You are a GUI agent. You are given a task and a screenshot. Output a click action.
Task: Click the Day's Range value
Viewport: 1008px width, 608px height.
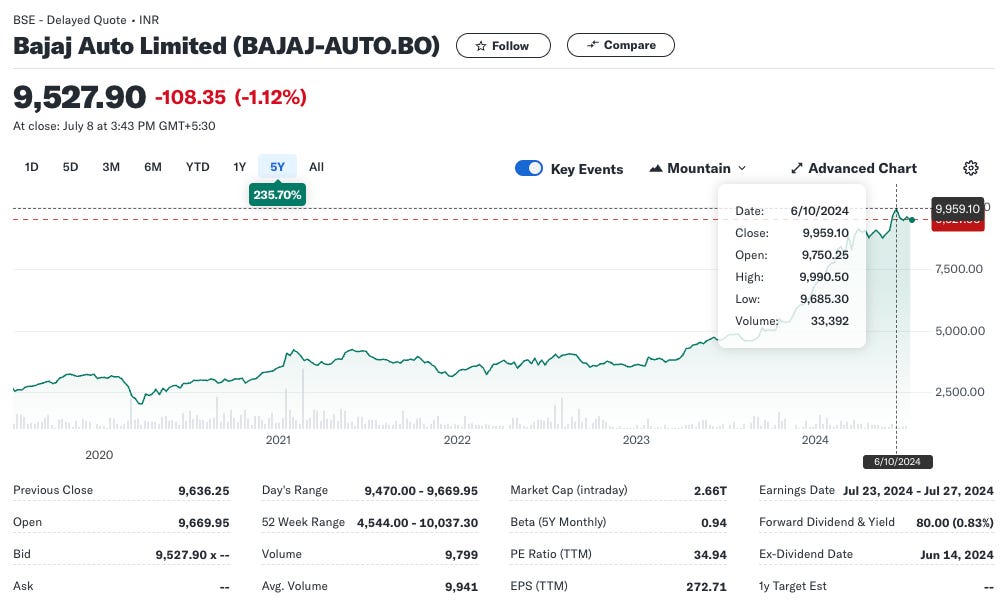421,491
